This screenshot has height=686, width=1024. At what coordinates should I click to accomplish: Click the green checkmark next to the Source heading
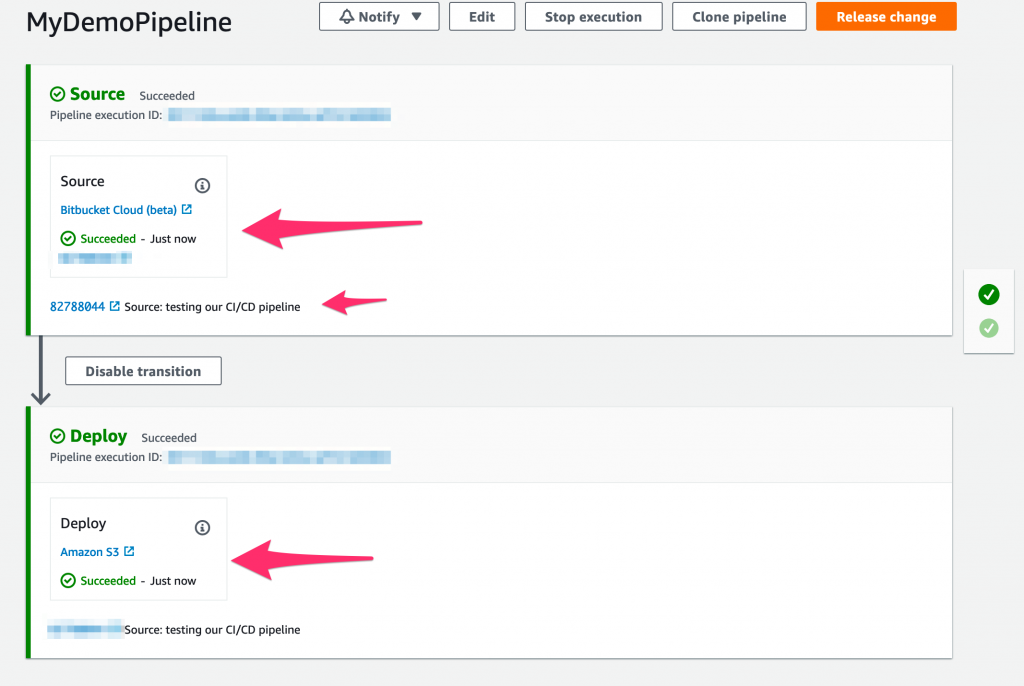57,94
